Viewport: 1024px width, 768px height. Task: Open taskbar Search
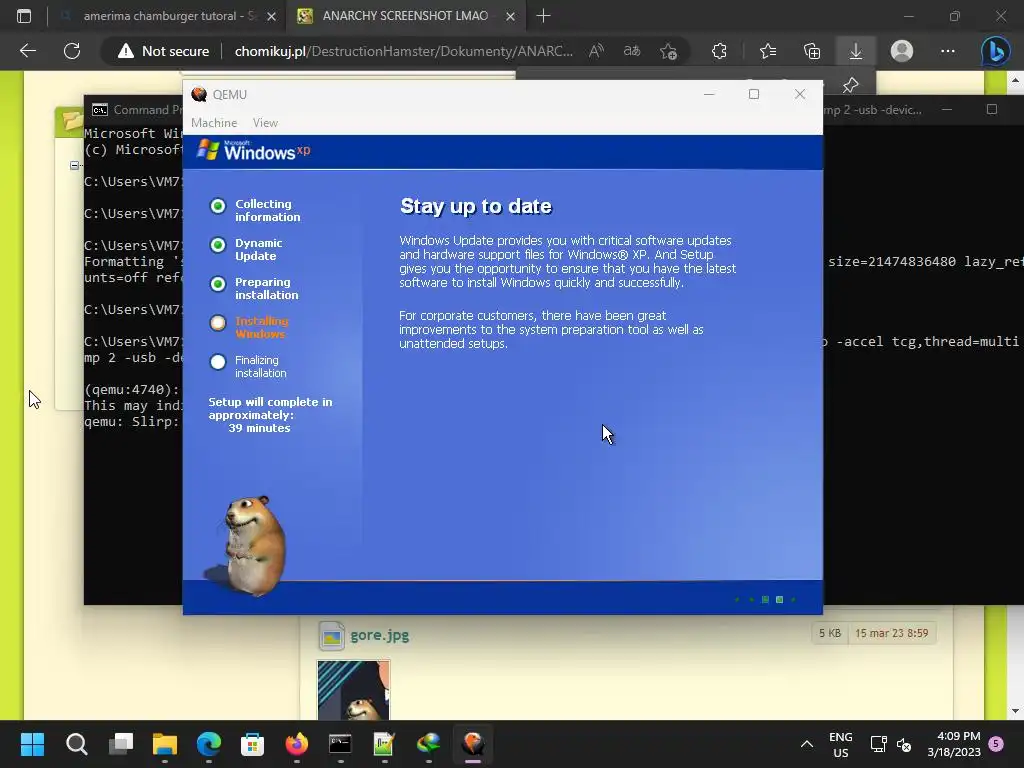coord(76,744)
